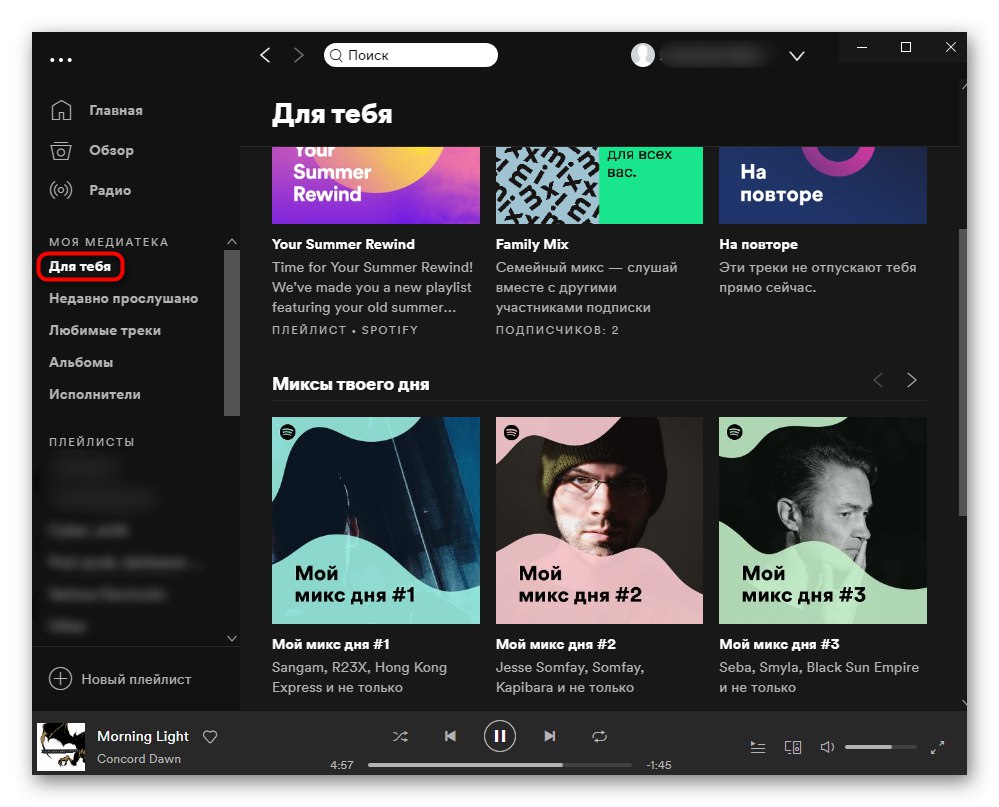Click the sidebar scrollbar thumb
This screenshot has height=807, width=999.
tap(232, 333)
